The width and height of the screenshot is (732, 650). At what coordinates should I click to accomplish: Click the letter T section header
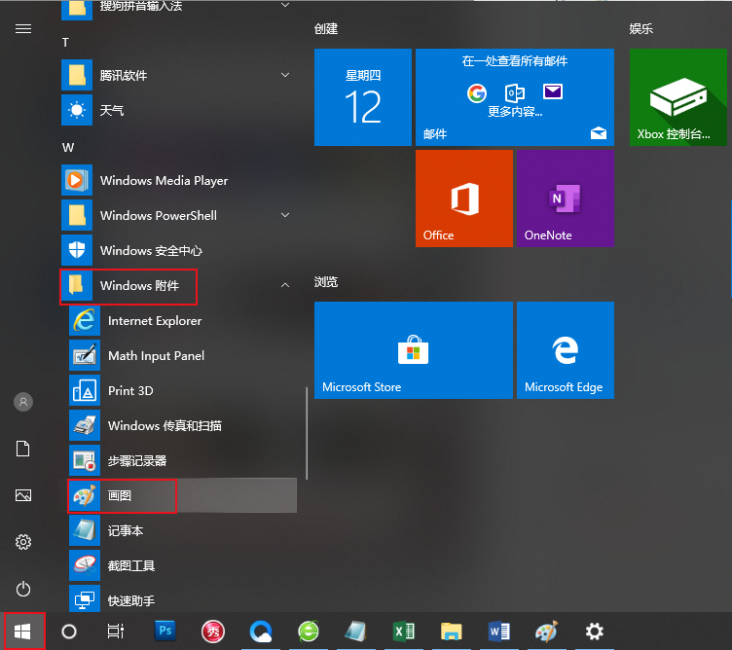[x=65, y=42]
